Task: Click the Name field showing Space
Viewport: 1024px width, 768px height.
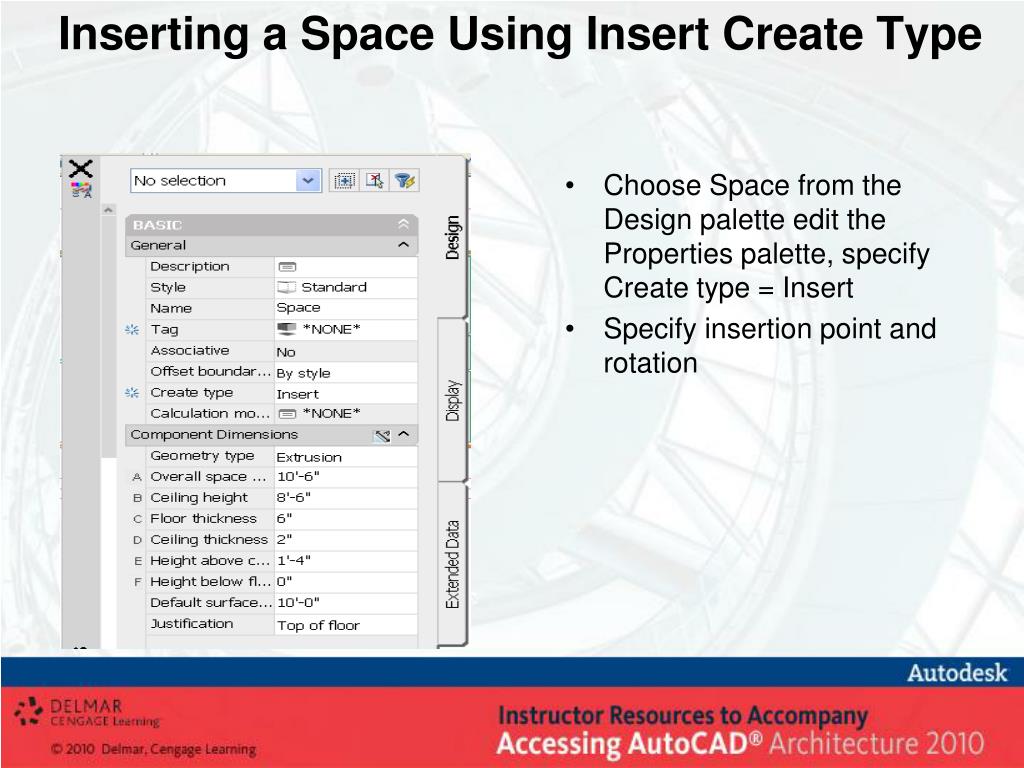Action: 345,308
